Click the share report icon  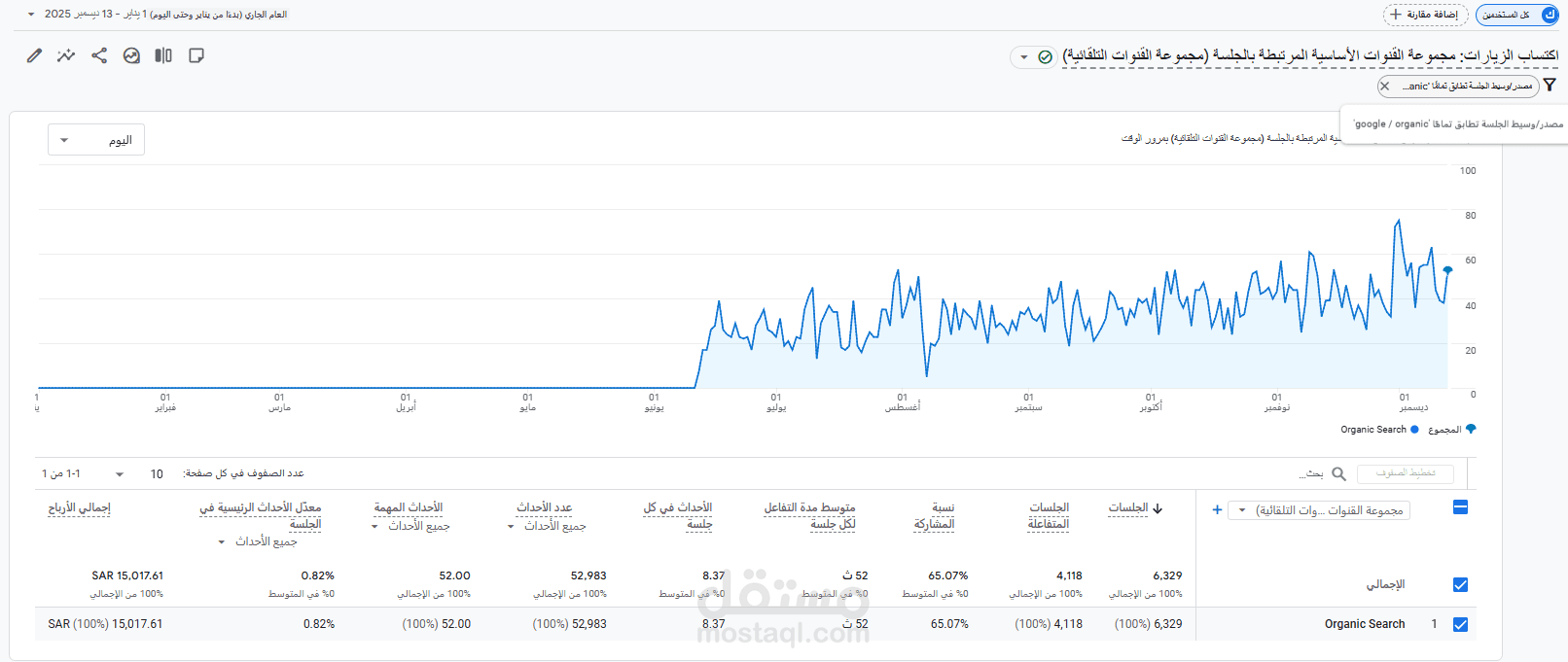pos(99,55)
